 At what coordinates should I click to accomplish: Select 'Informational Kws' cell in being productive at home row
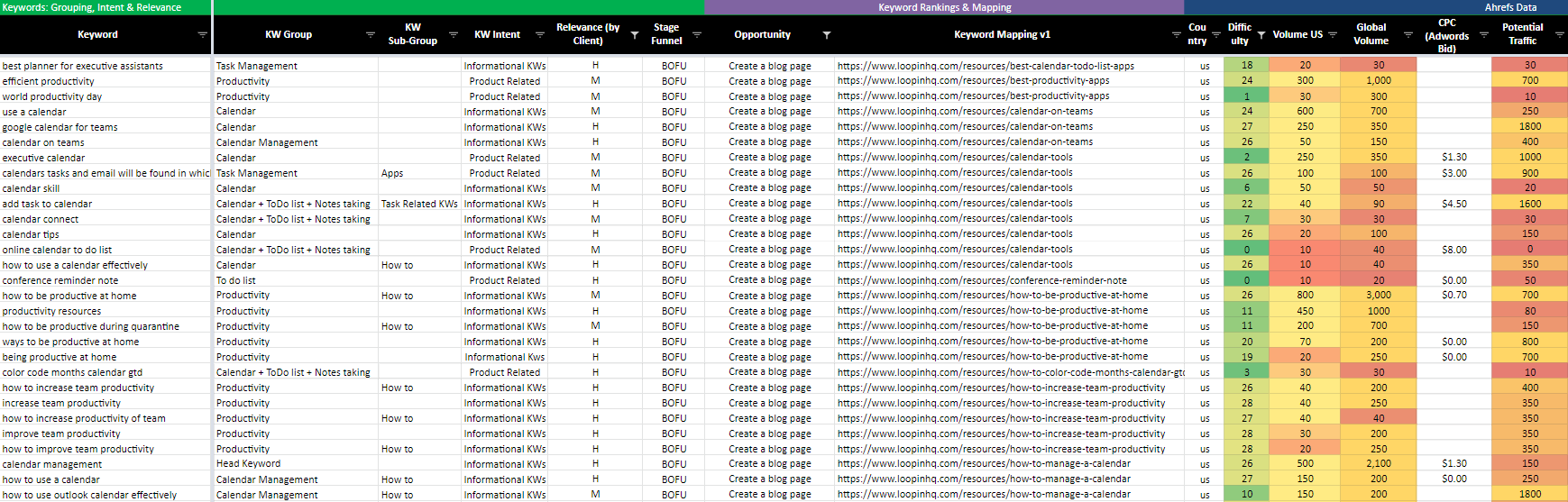(505, 357)
